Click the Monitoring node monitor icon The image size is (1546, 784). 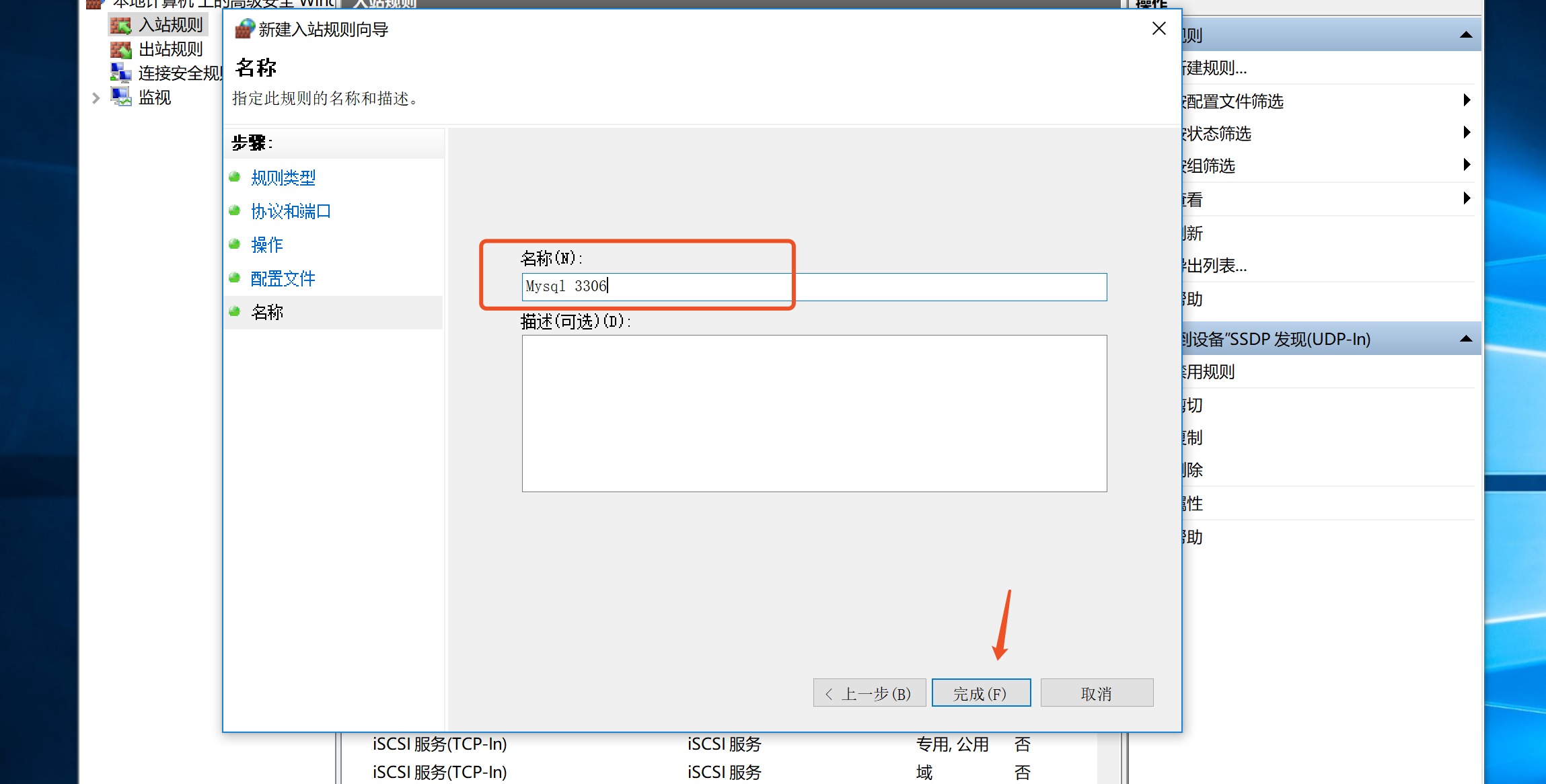point(121,97)
